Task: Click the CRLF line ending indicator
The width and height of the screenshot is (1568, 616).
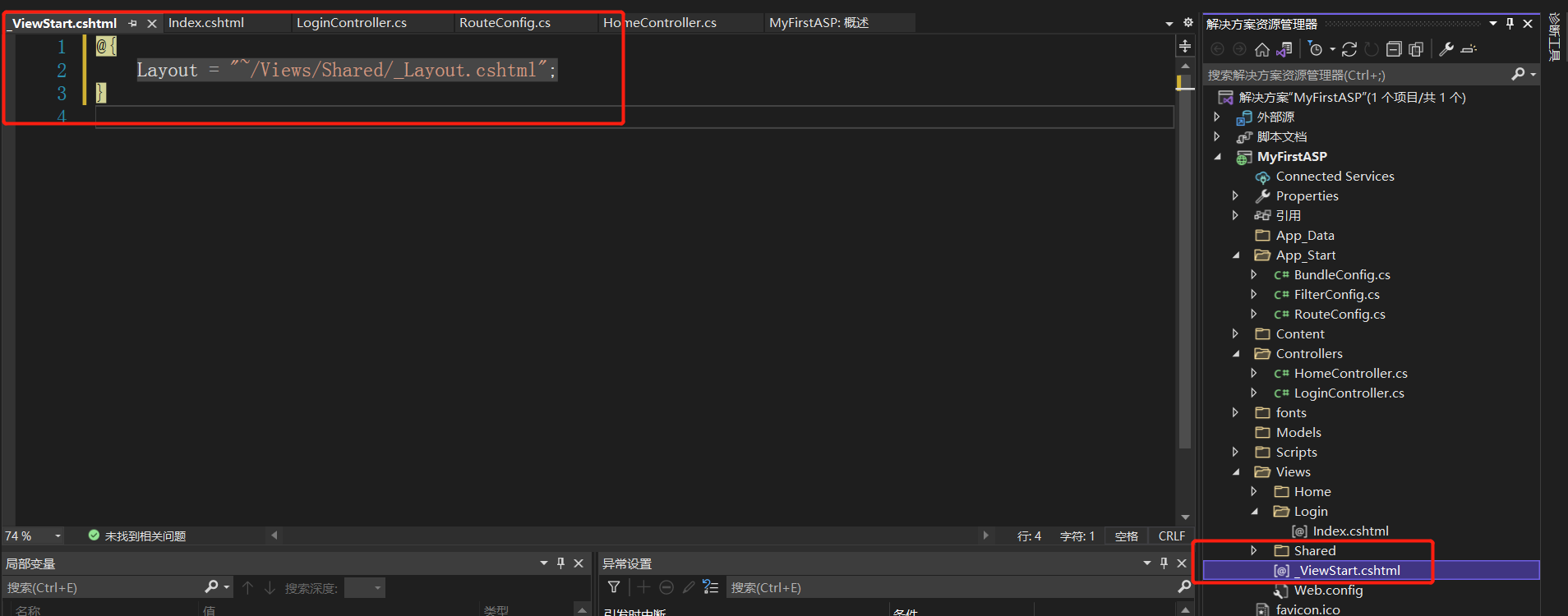Action: (x=1171, y=536)
